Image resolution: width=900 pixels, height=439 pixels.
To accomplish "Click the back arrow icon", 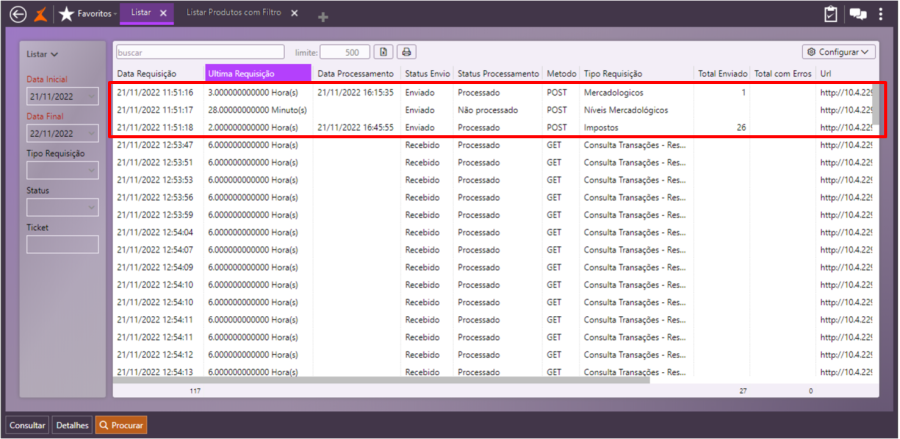I will tap(18, 14).
